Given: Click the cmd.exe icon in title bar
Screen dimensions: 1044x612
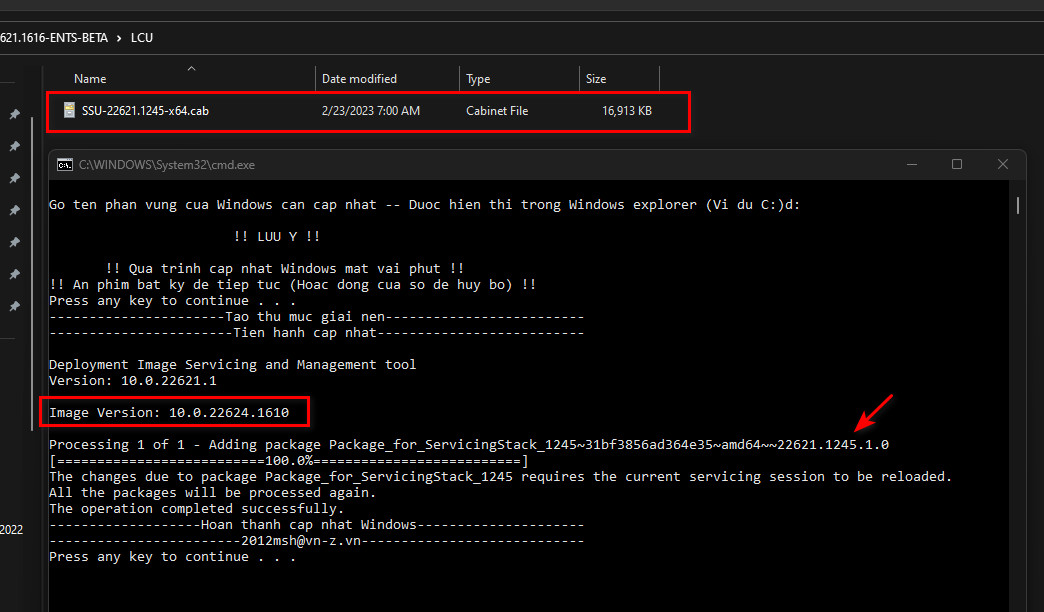Looking at the screenshot, I should pyautogui.click(x=65, y=164).
